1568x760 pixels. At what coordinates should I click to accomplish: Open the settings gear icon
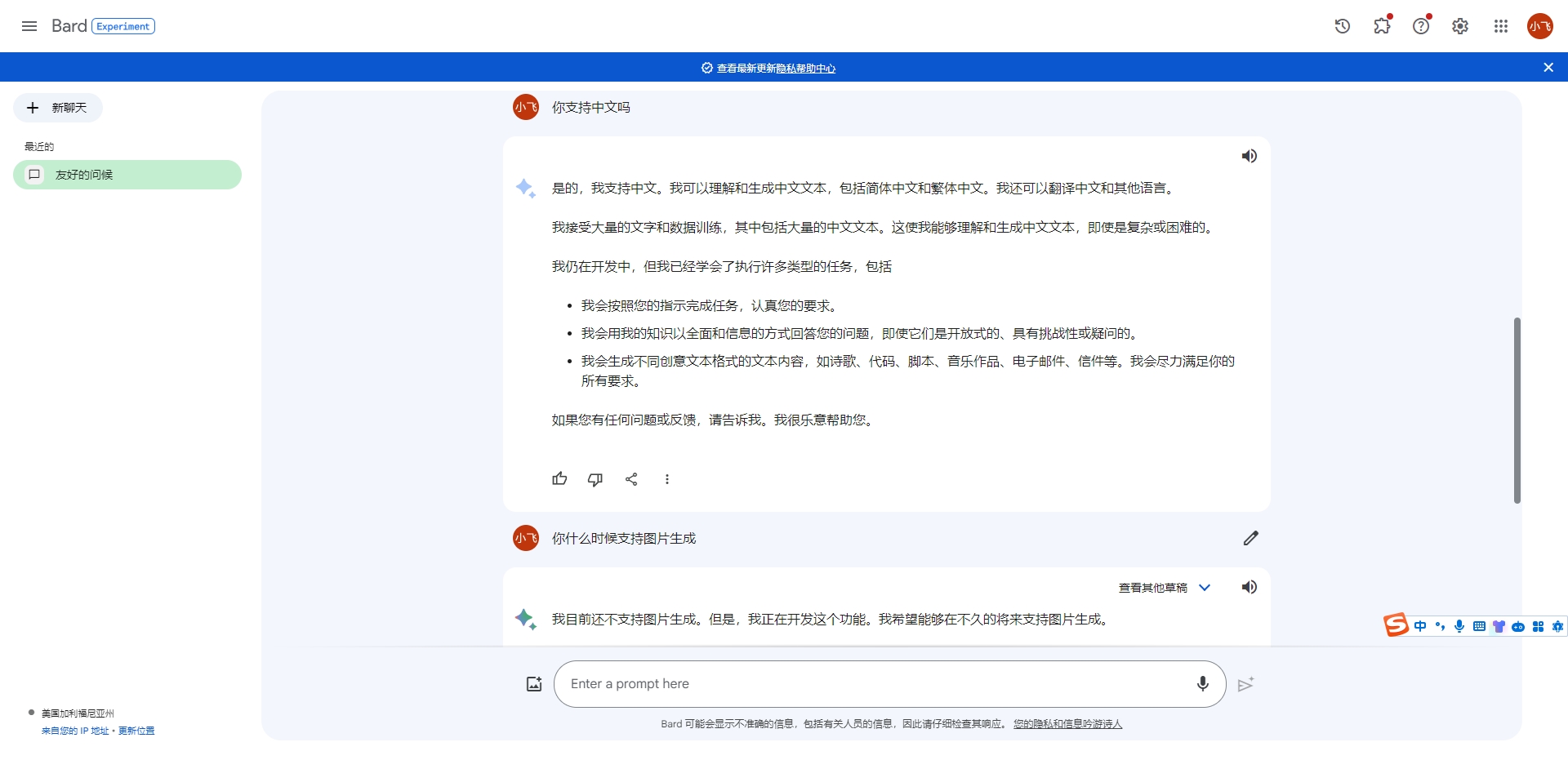1460,26
